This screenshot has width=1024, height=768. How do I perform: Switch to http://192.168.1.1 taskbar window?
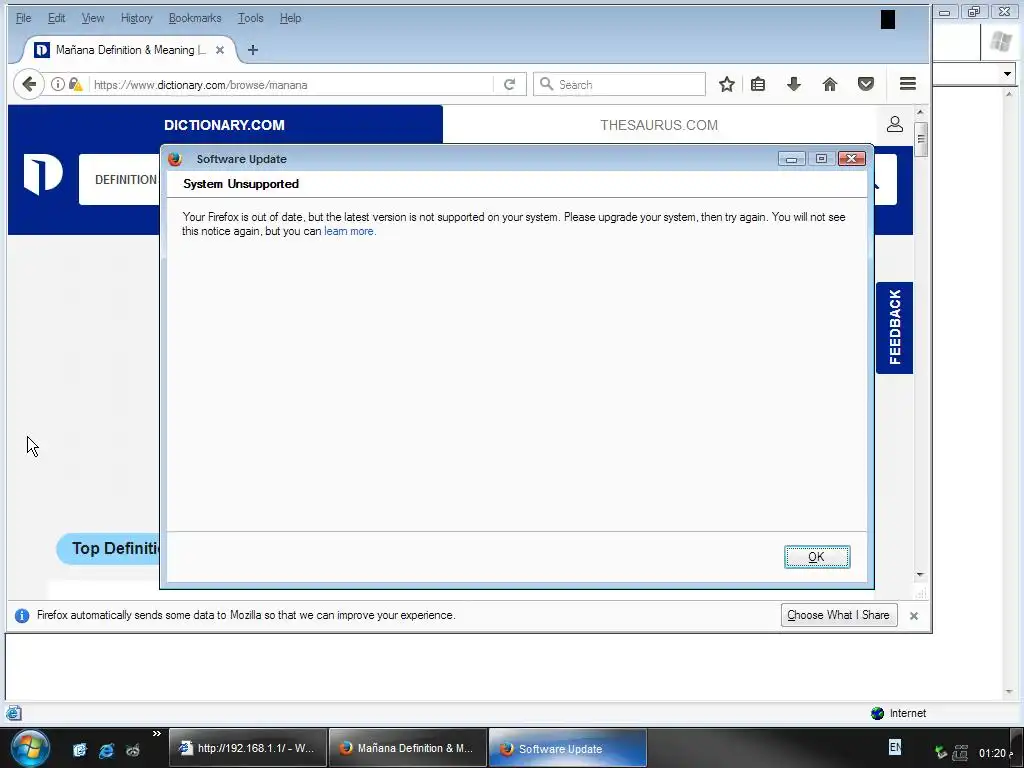click(x=248, y=748)
